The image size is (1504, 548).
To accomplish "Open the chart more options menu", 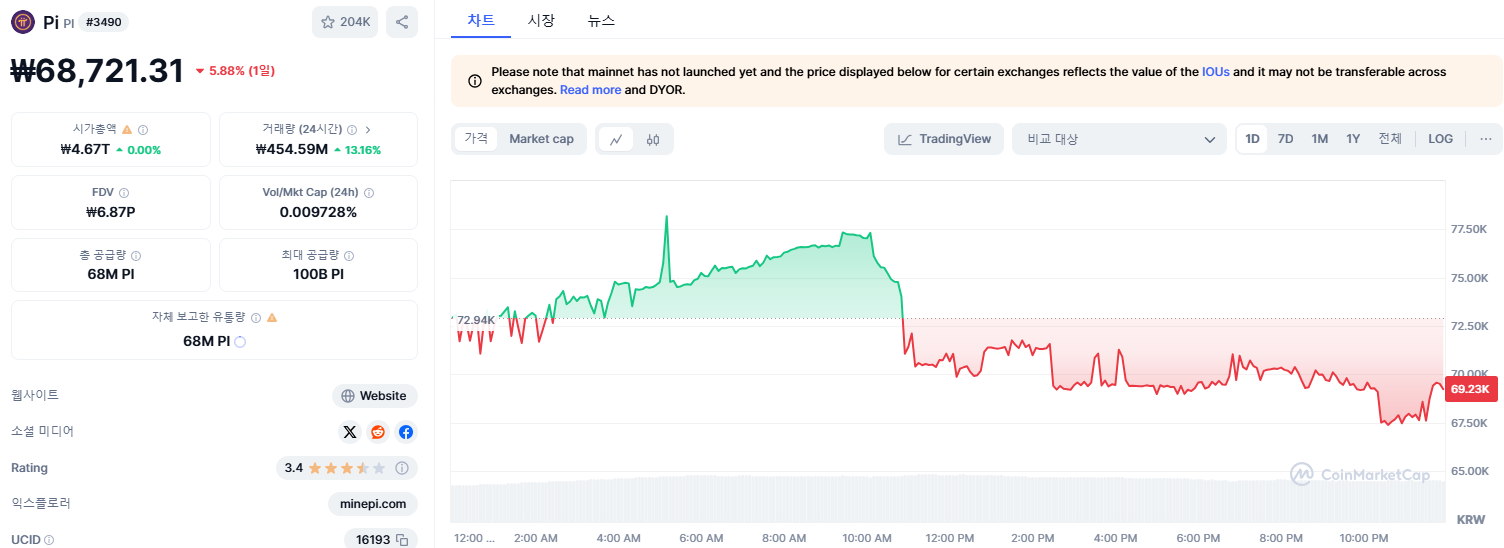I will [1486, 139].
